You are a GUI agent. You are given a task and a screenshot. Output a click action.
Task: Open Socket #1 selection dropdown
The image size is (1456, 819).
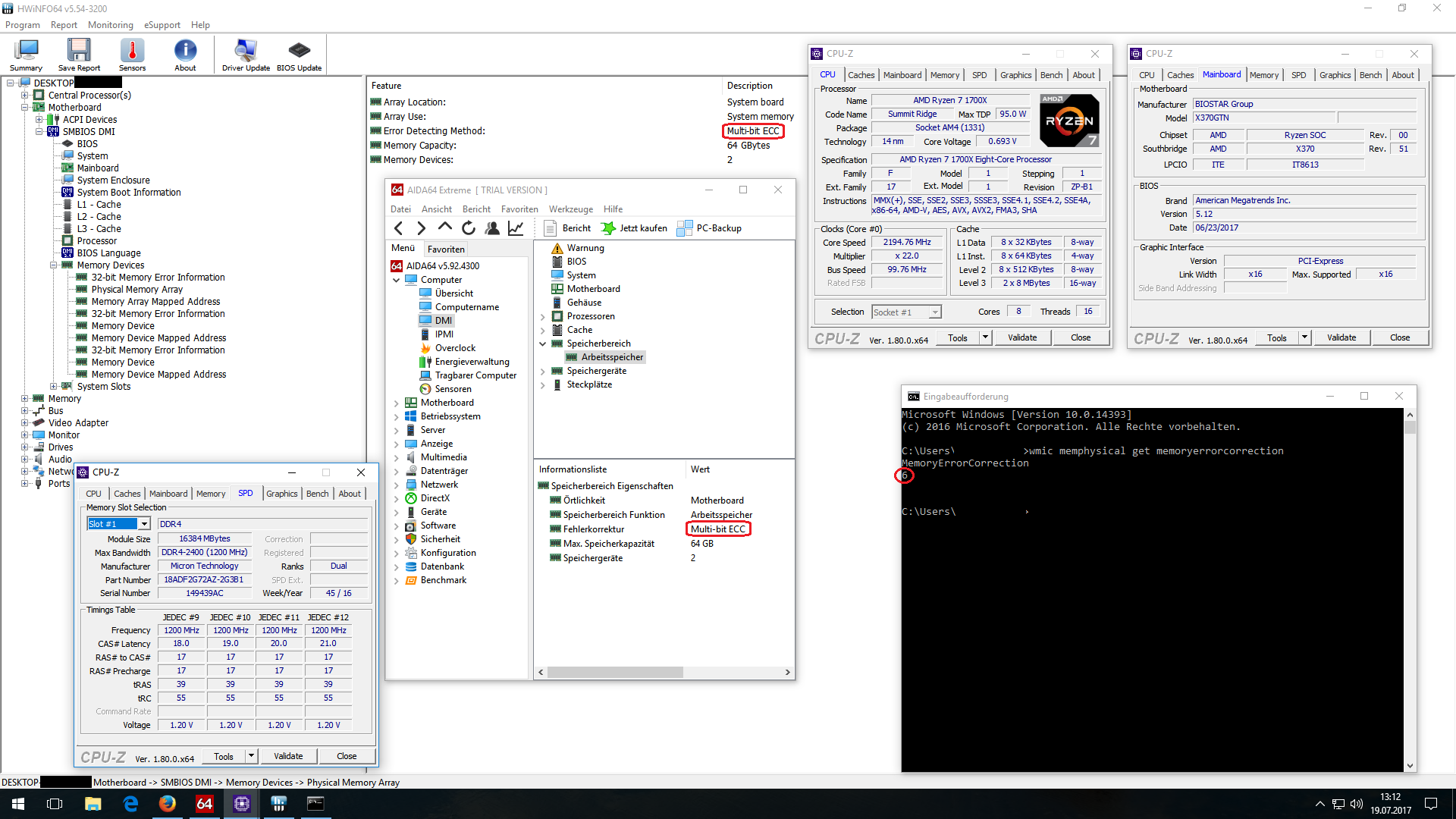pyautogui.click(x=935, y=312)
